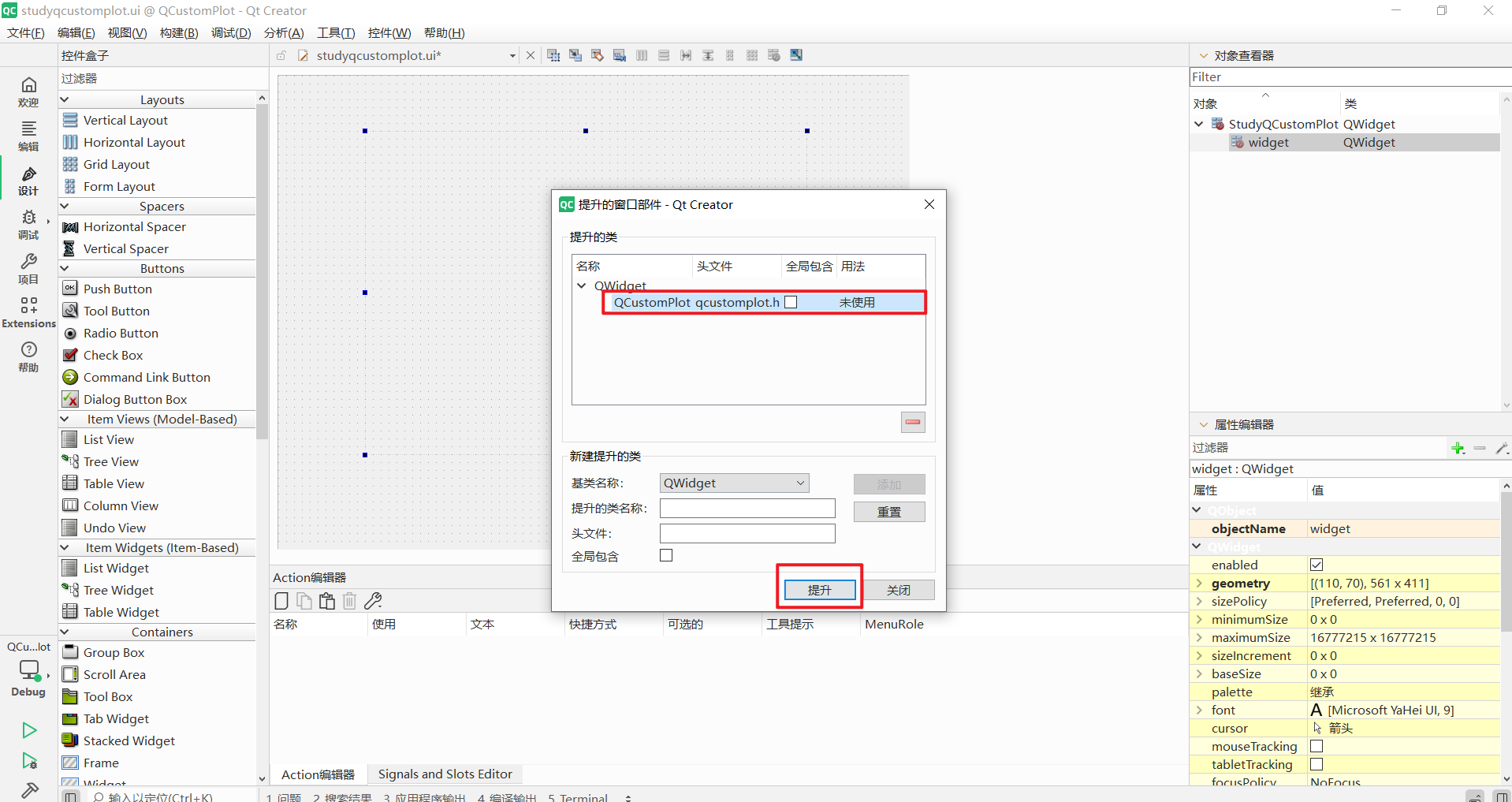This screenshot has width=1512, height=802.
Task: Select Edit Signals/Slots mode toolbar icon
Action: (575, 55)
